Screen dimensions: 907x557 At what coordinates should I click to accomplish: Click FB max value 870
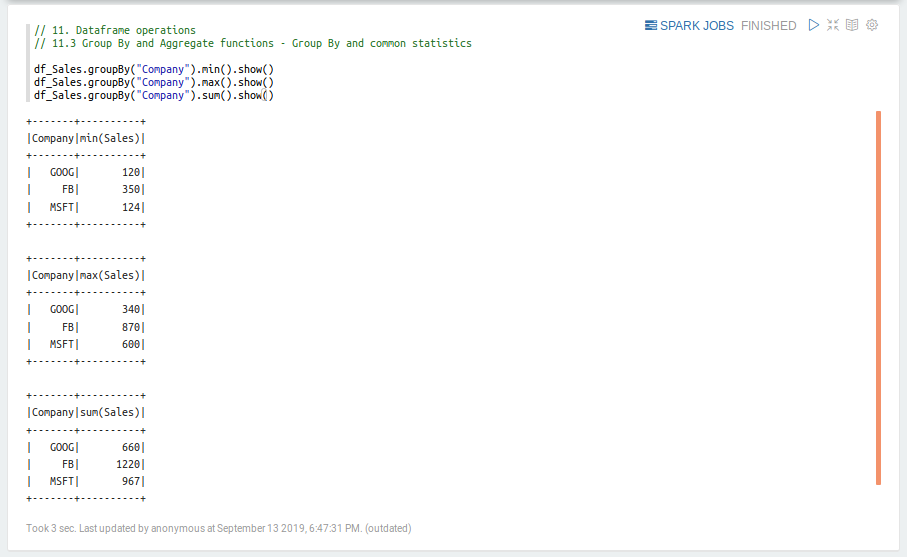131,327
